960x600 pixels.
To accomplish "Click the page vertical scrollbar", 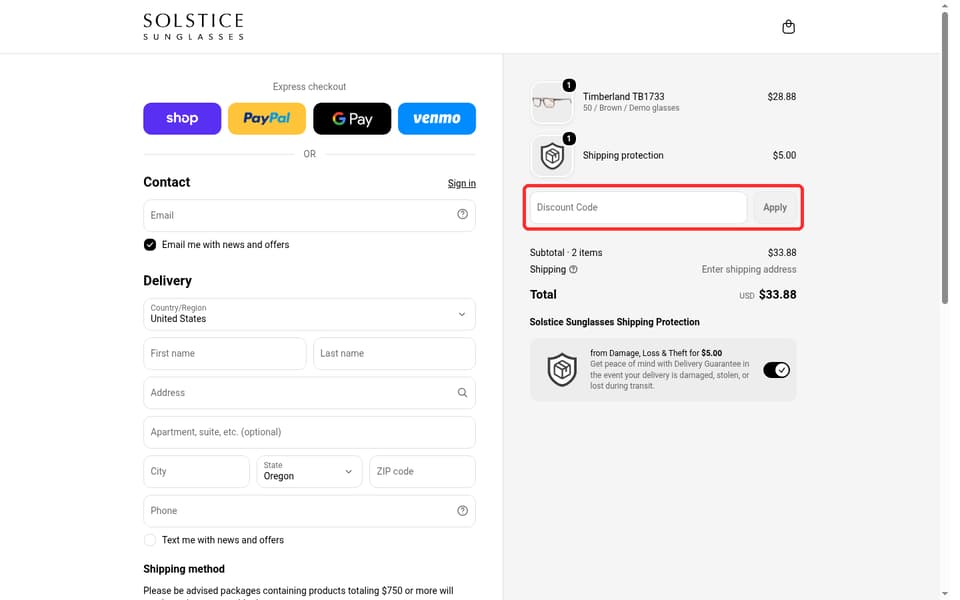I will tap(945, 158).
